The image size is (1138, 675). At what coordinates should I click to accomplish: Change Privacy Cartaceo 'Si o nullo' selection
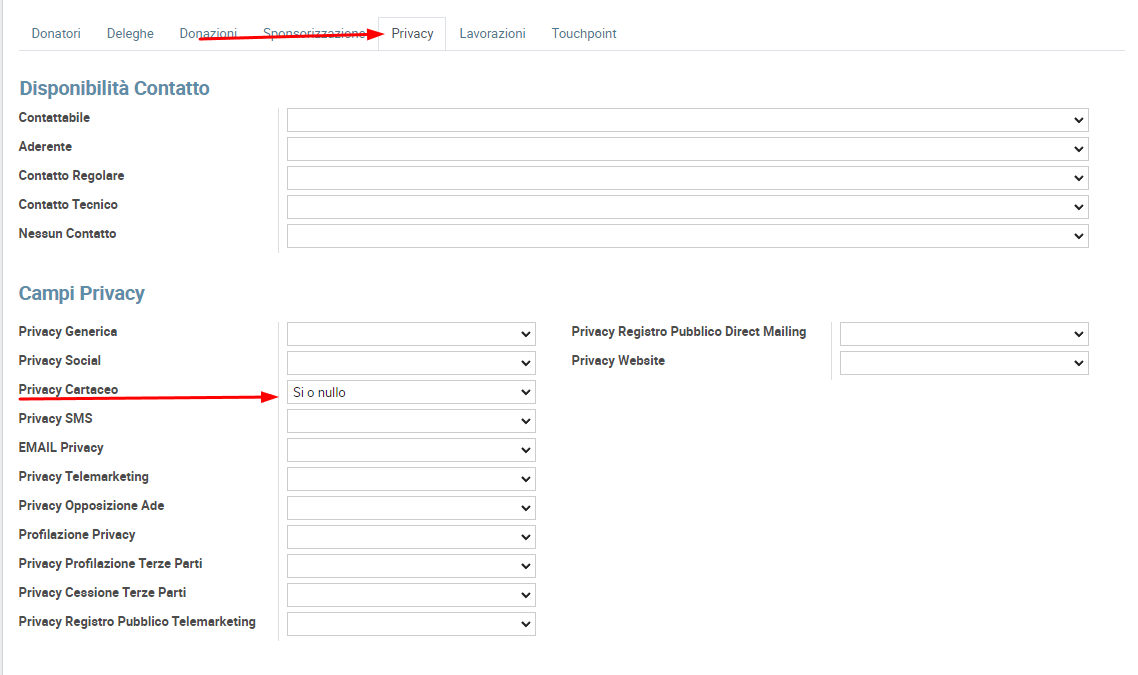(411, 392)
